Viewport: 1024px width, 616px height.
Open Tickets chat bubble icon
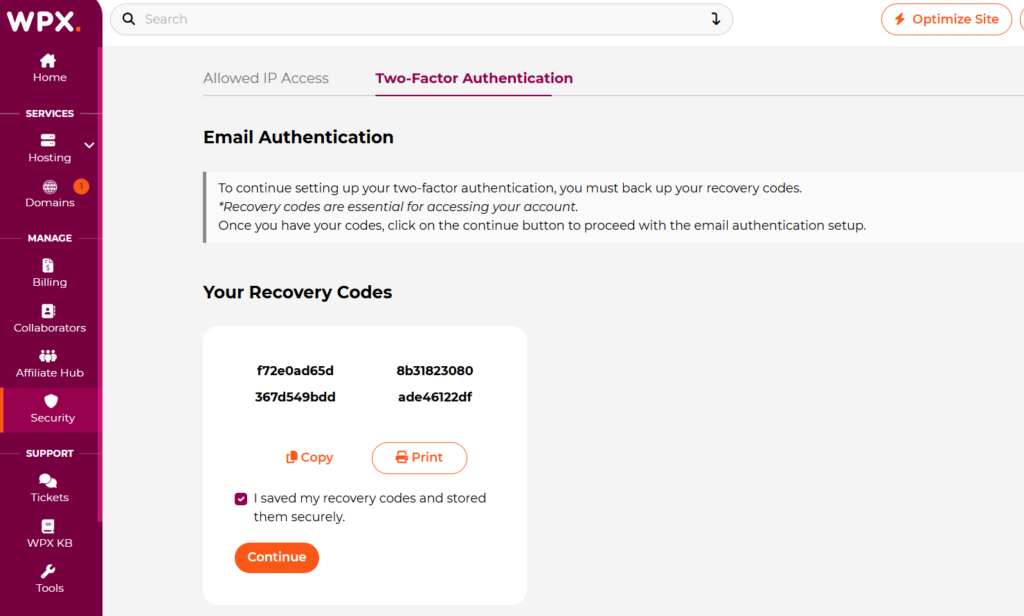click(48, 481)
